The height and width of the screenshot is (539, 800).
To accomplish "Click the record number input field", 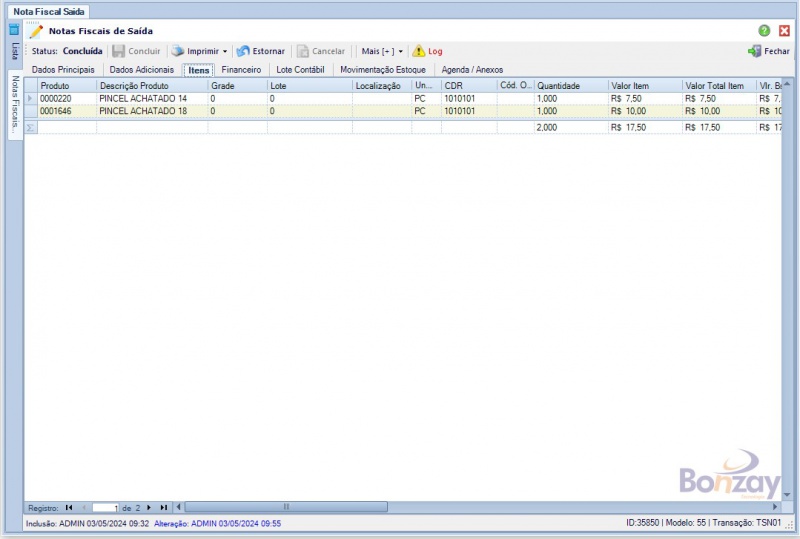I will coord(105,508).
